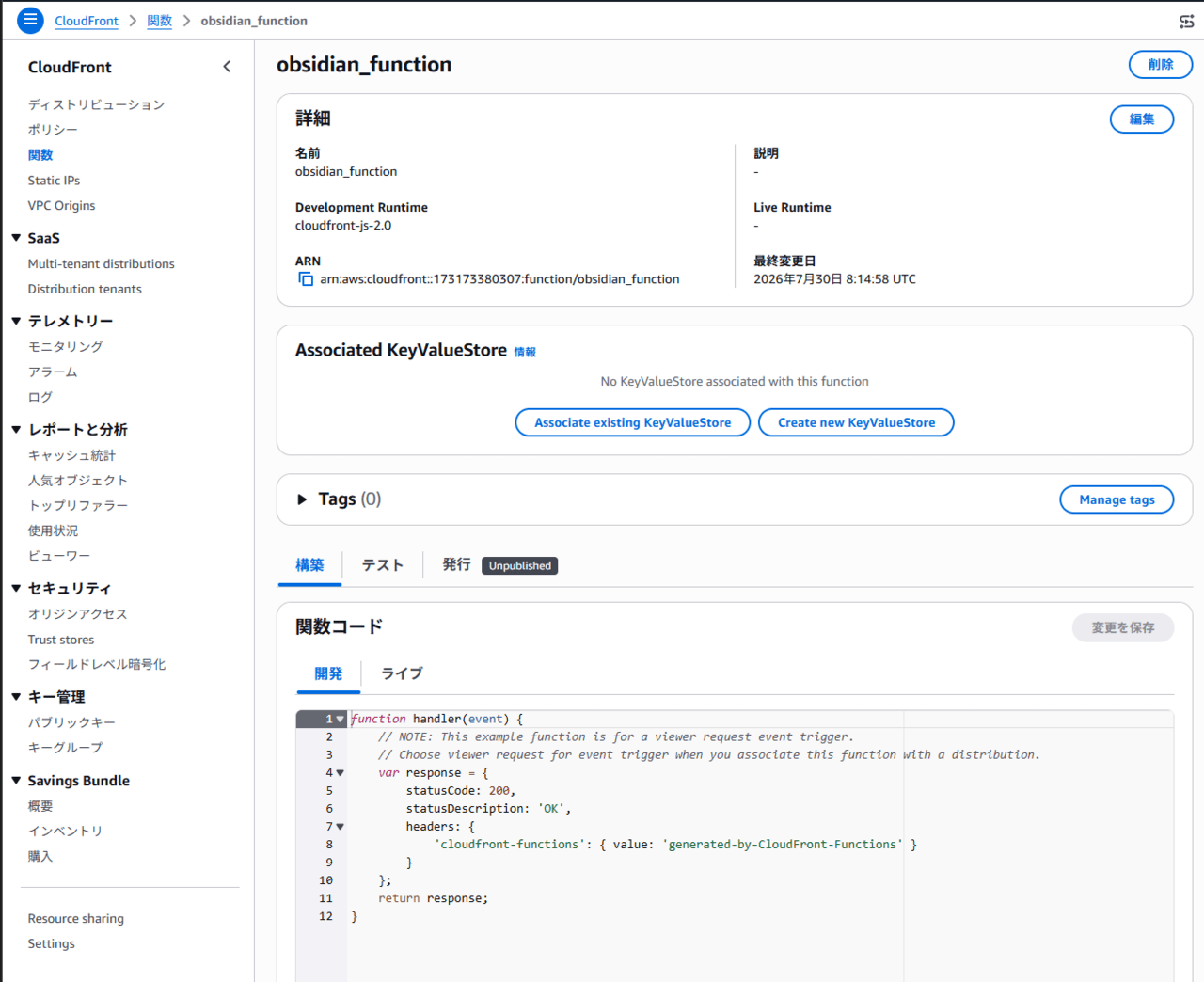Viewport: 1204px width, 982px height.
Task: Select the 開発 code tab
Action: tap(328, 673)
